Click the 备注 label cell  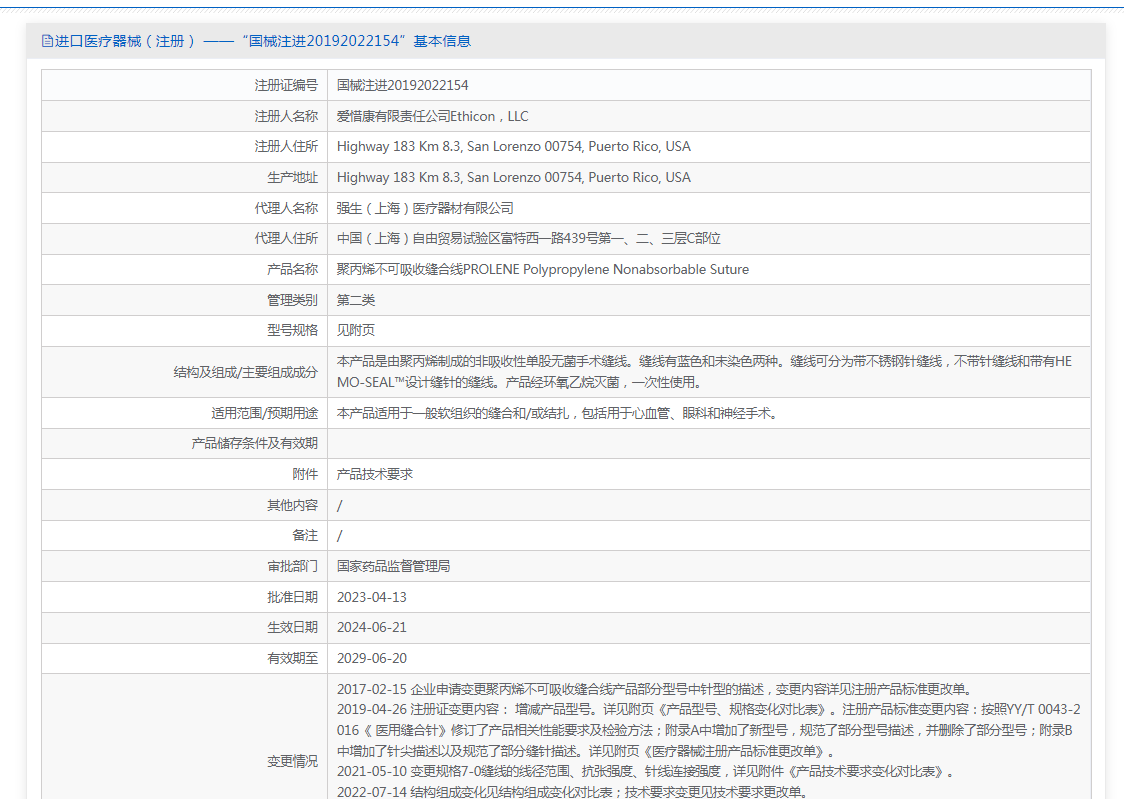tap(185, 535)
